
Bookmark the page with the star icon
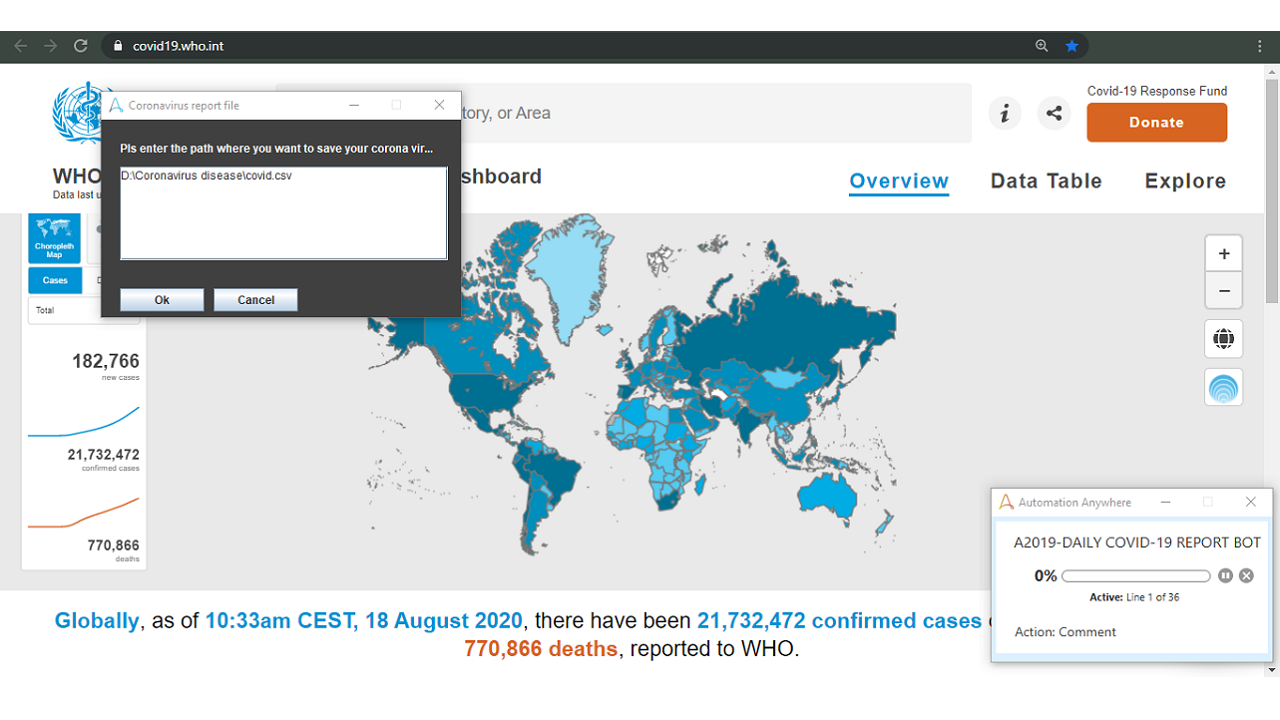tap(1072, 46)
